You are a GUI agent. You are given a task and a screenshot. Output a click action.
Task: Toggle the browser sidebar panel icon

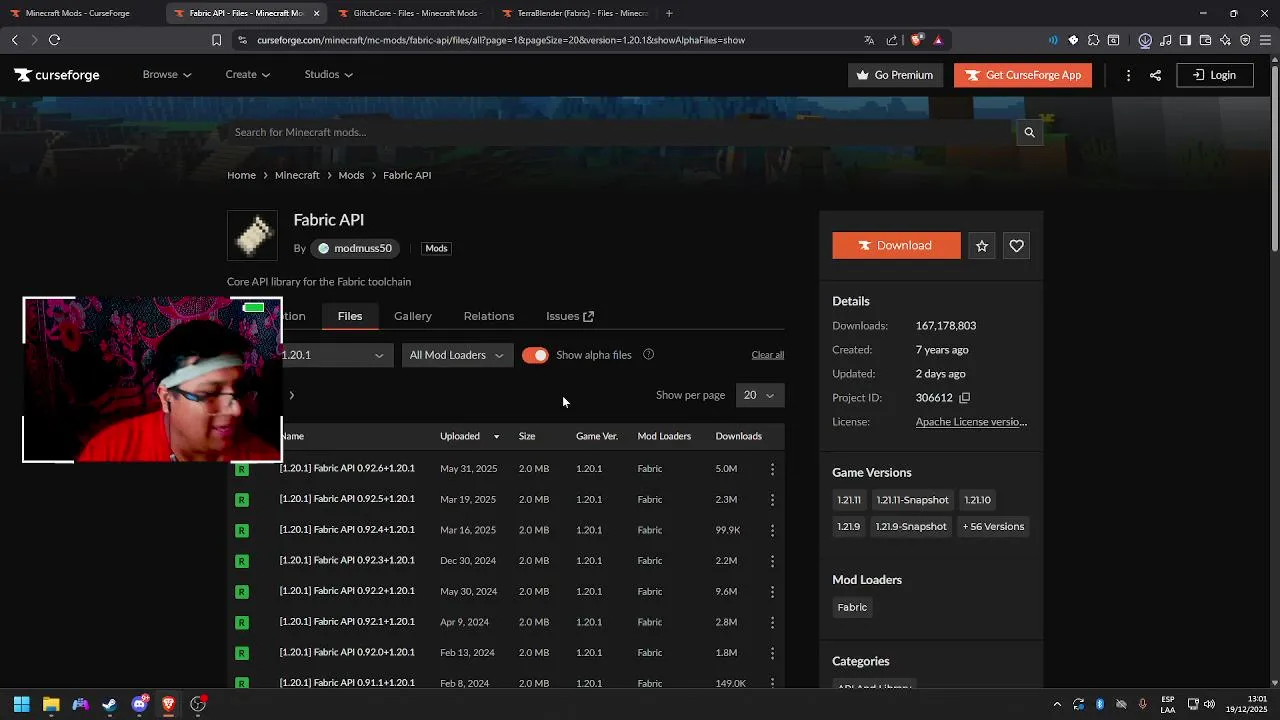click(x=1185, y=40)
